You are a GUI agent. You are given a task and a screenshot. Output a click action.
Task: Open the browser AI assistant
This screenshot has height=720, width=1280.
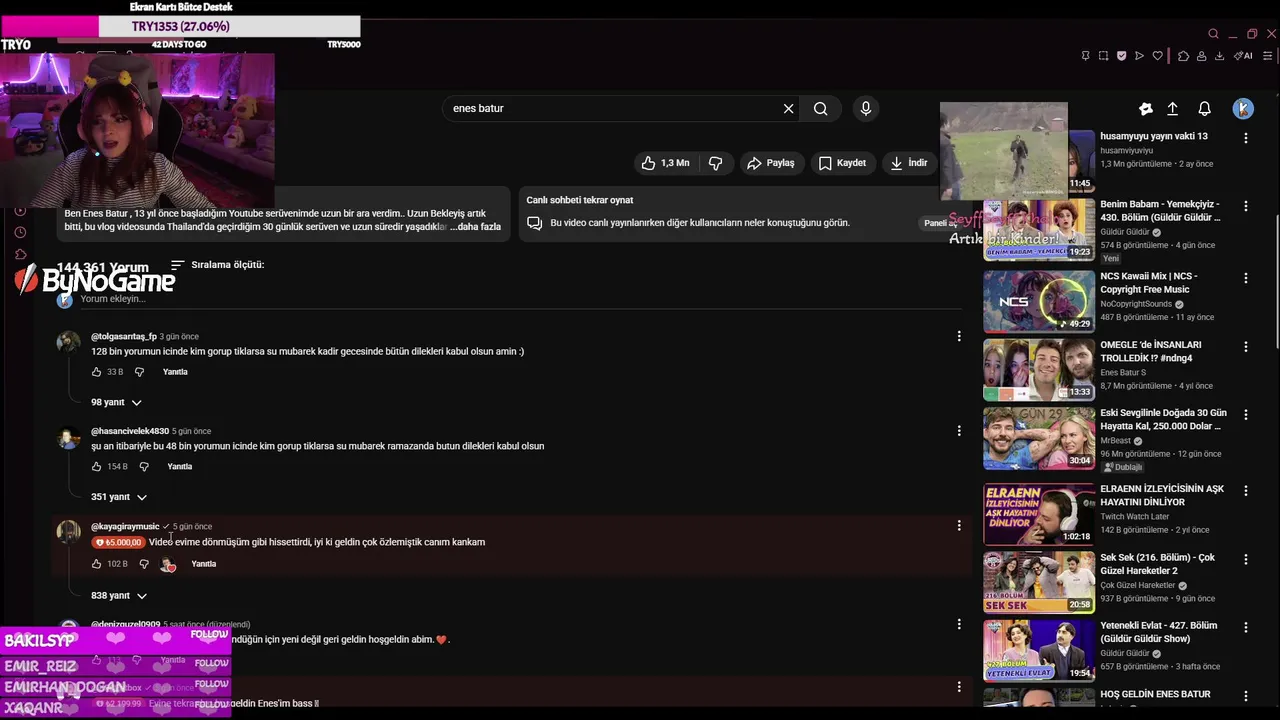pyautogui.click(x=1243, y=56)
